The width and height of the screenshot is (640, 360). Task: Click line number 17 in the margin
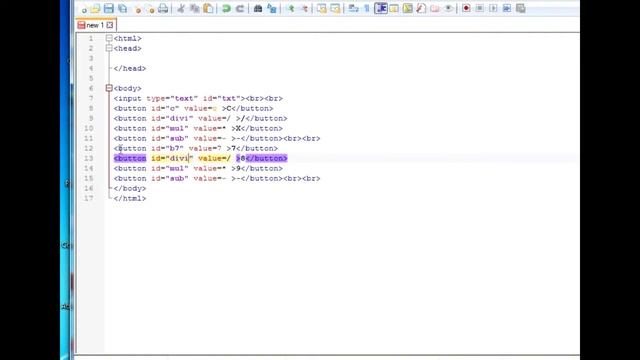[x=89, y=198]
